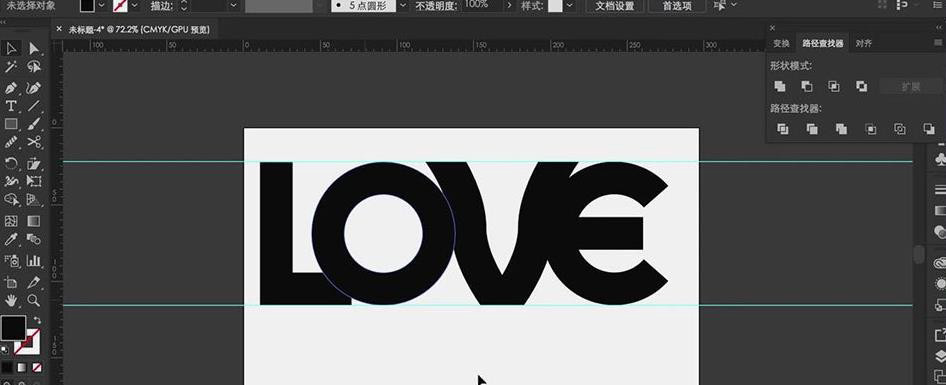Open the Pathfinder panel options menu
The image size is (946, 385).
tap(938, 43)
